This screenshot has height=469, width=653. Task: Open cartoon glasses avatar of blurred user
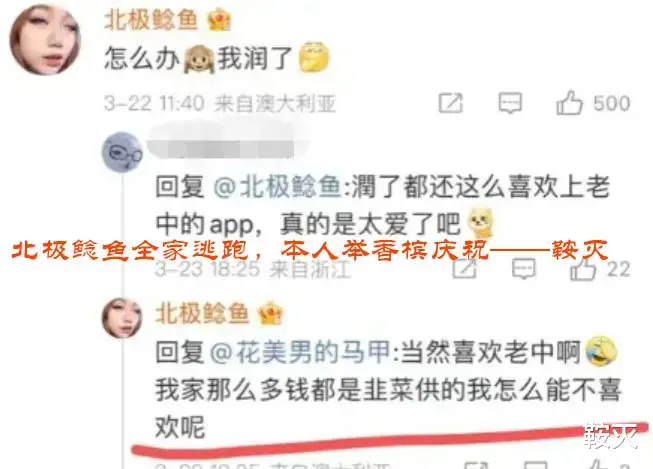[x=122, y=152]
